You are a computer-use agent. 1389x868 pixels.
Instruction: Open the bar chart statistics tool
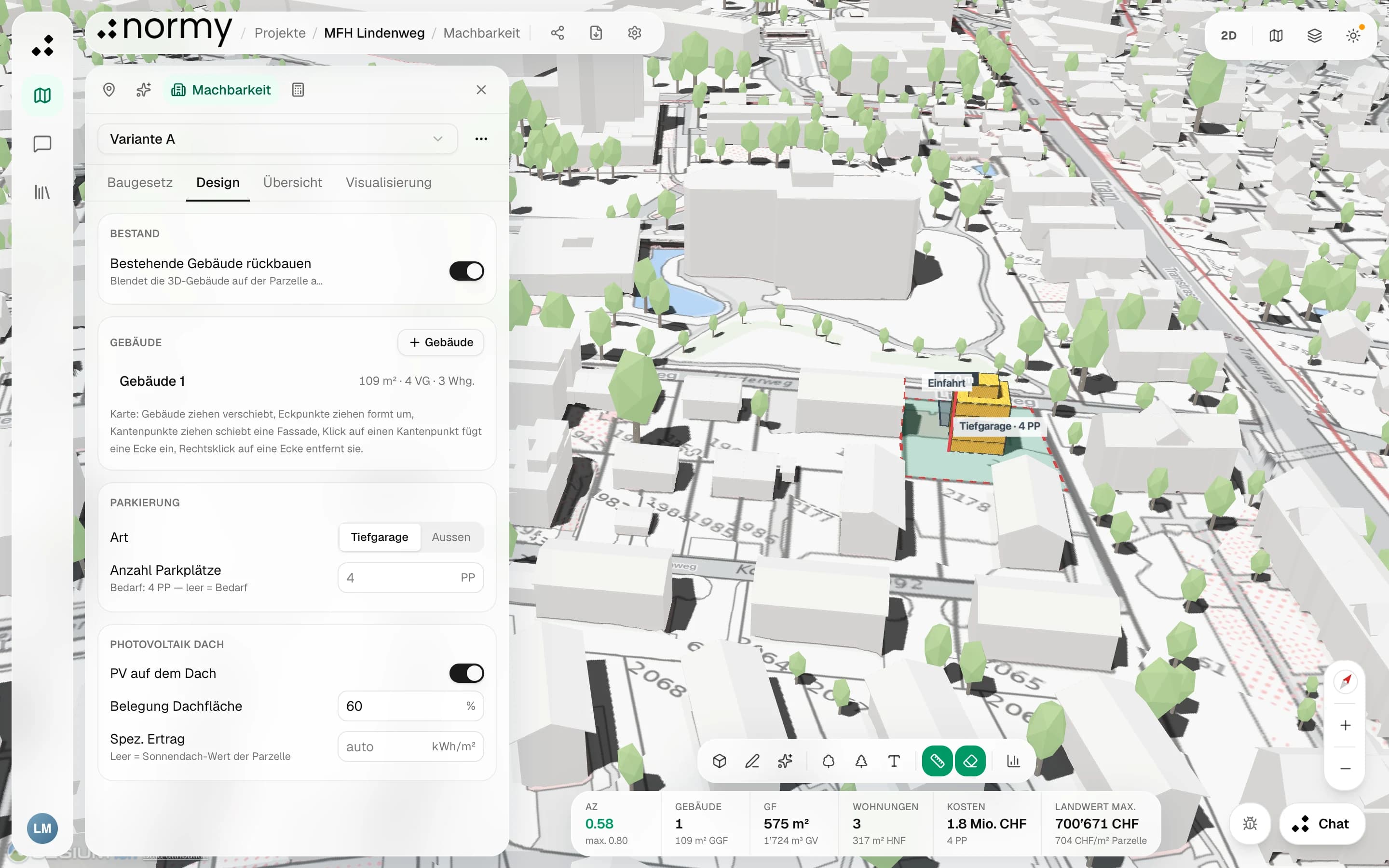click(x=1014, y=760)
